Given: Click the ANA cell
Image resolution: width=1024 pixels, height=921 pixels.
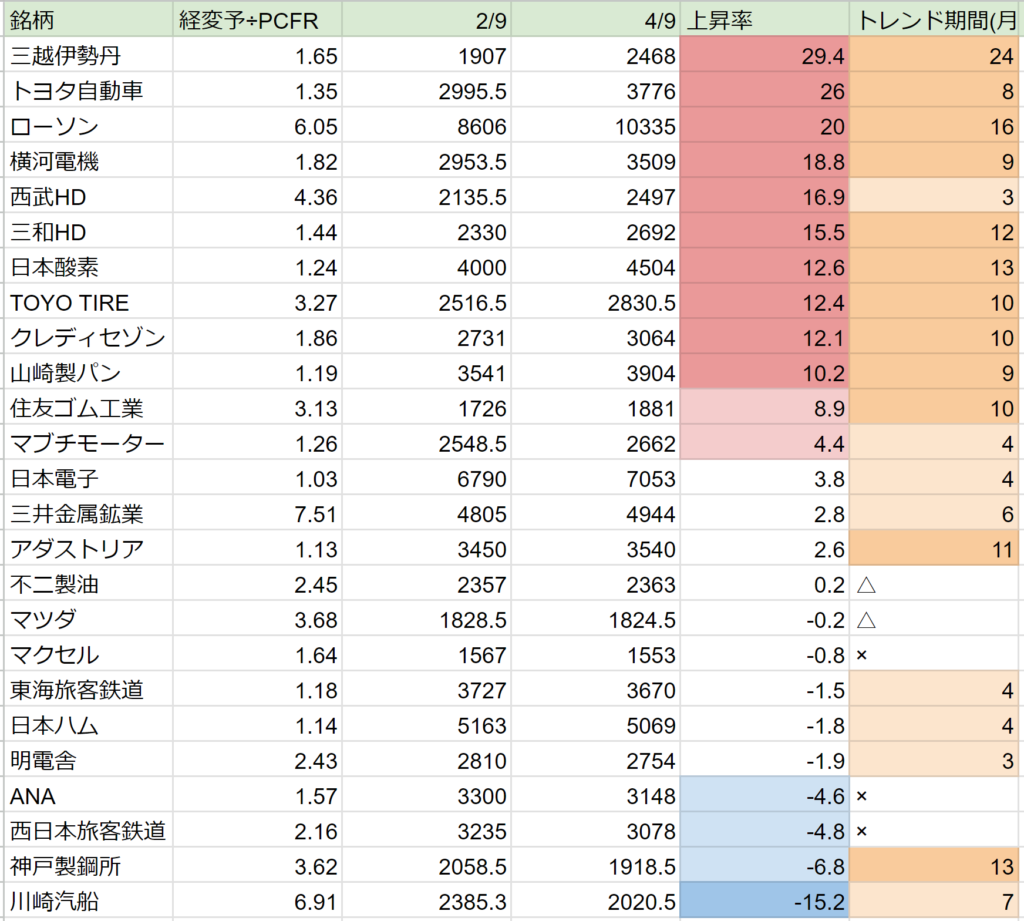Looking at the screenshot, I should click(x=88, y=796).
